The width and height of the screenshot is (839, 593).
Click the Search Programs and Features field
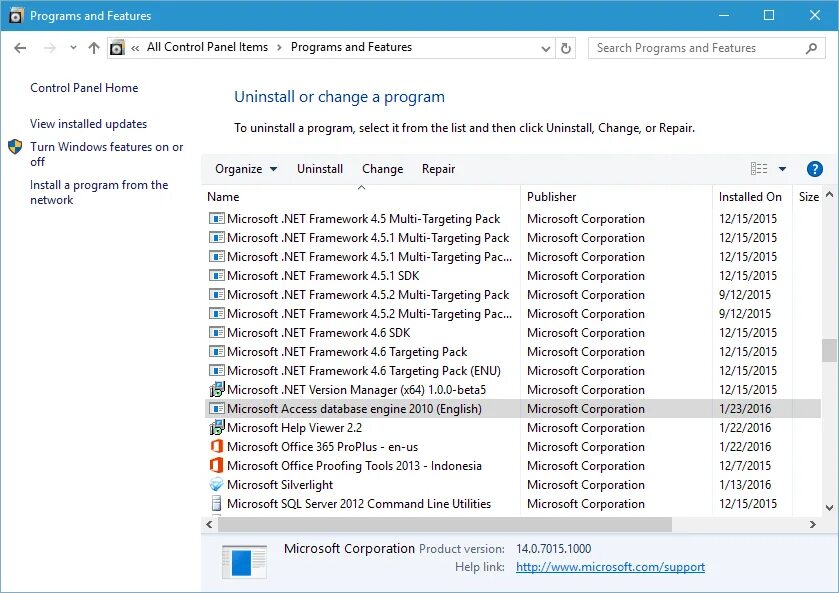pyautogui.click(x=706, y=48)
